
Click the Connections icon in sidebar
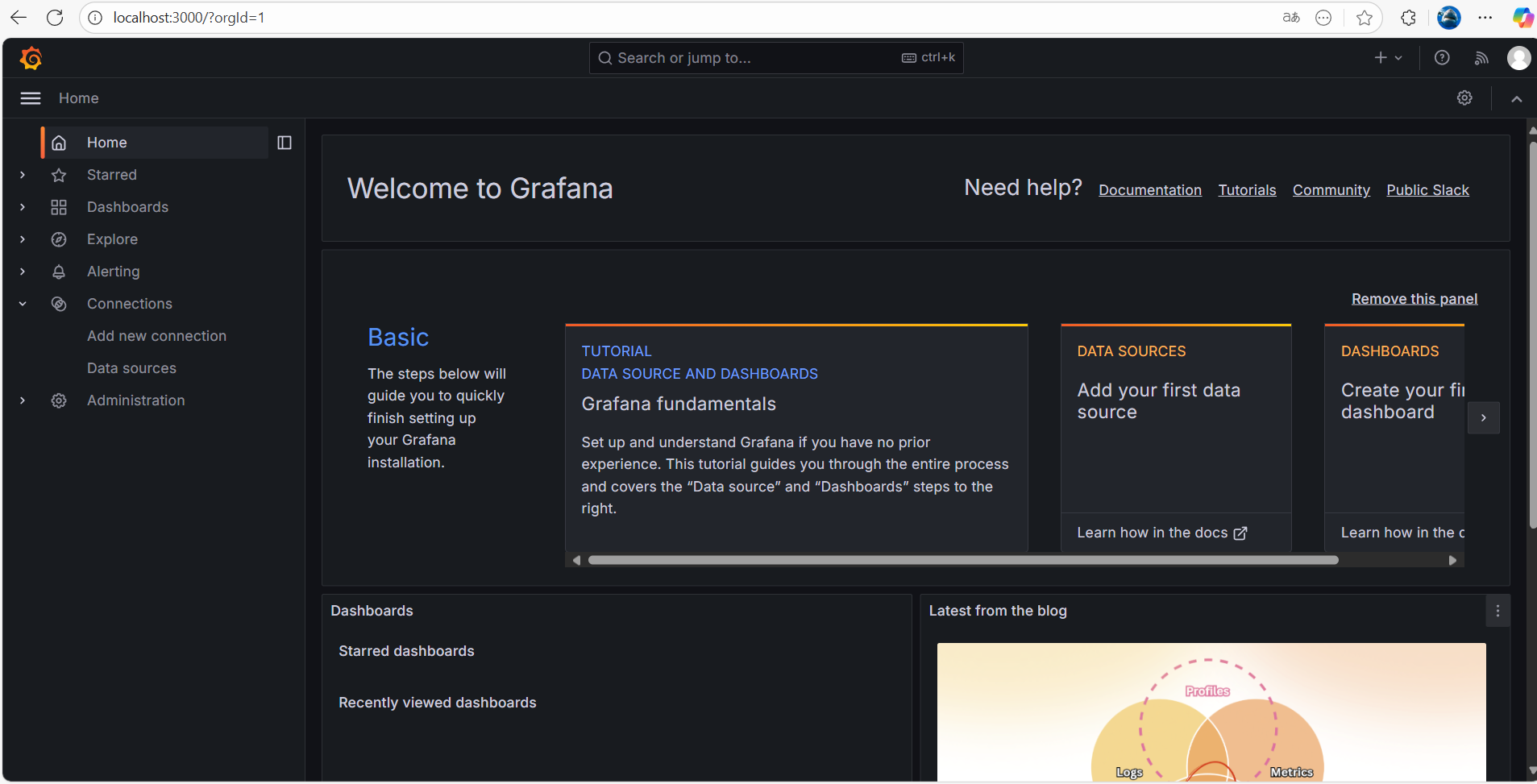tap(59, 304)
